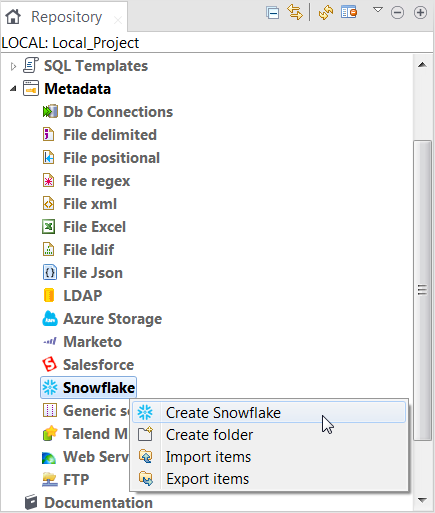
Task: Click the File ldif icon
Action: point(49,249)
